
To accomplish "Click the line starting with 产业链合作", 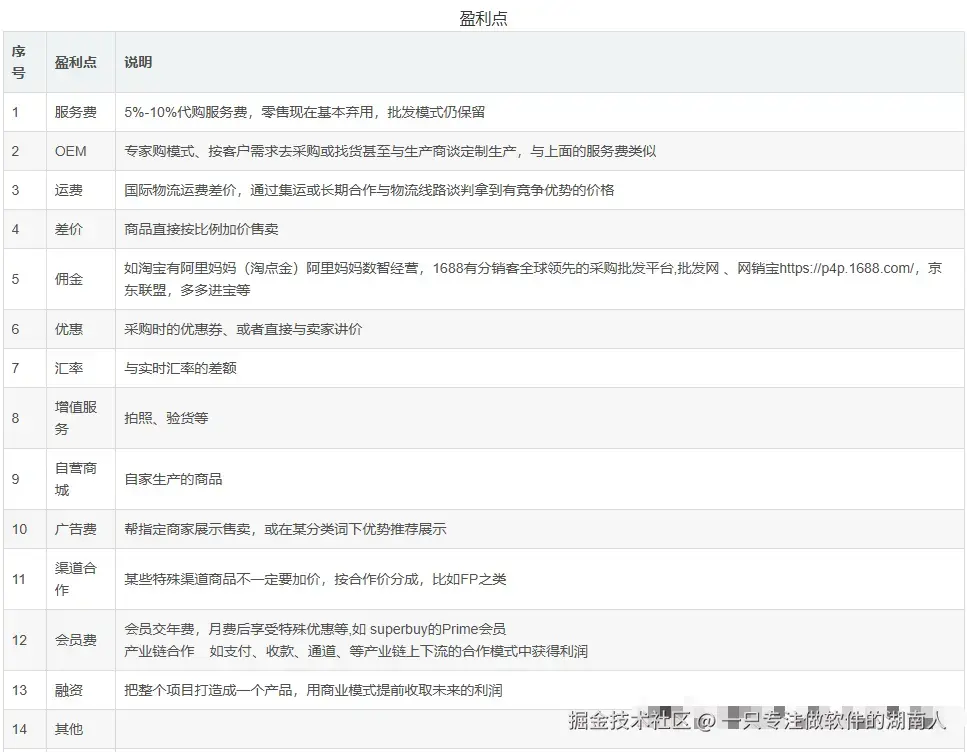I will pos(356,651).
